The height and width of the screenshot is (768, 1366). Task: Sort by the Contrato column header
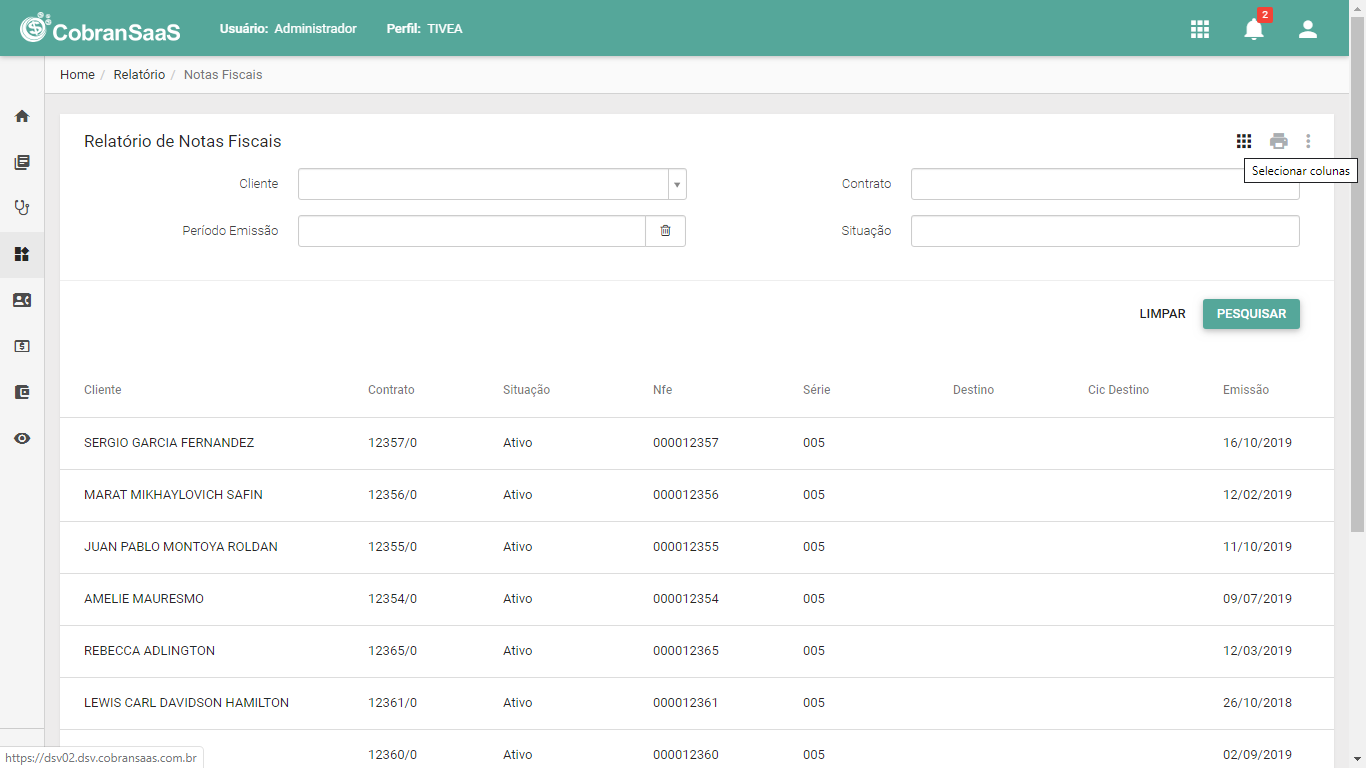pos(391,390)
